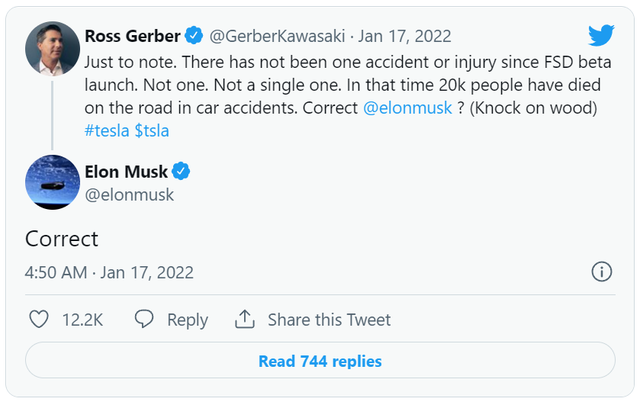Click the 12.2K likes count
The width and height of the screenshot is (640, 405).
pos(82,320)
